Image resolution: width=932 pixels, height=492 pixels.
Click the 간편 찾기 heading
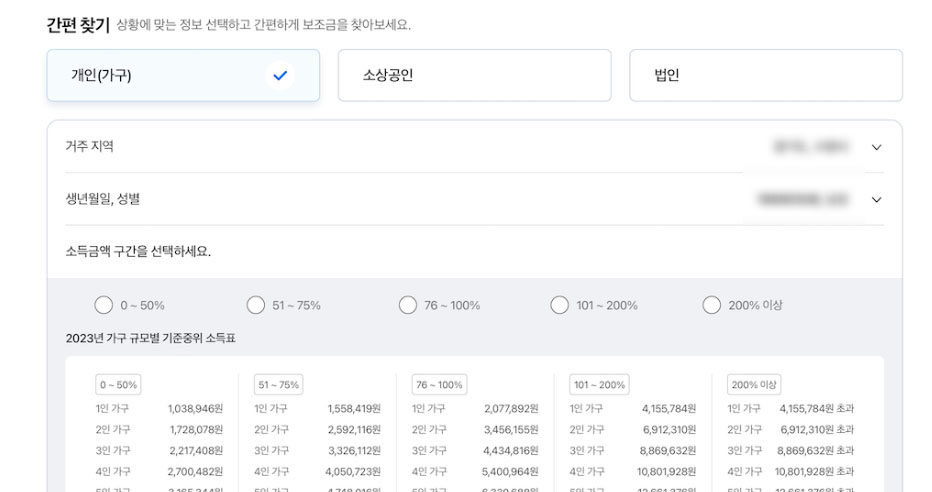78,25
